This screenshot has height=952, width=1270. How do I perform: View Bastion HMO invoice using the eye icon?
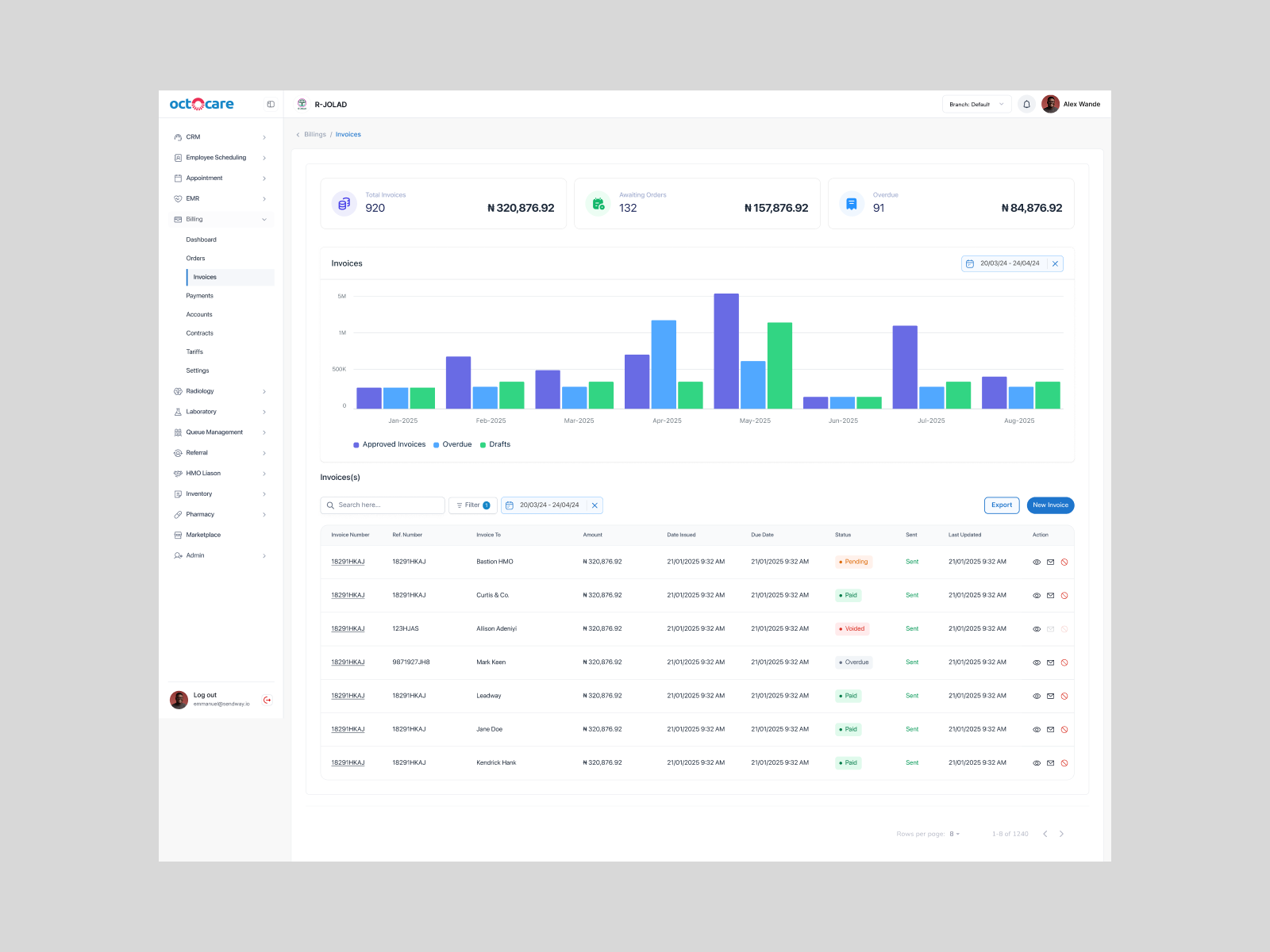(x=1037, y=562)
